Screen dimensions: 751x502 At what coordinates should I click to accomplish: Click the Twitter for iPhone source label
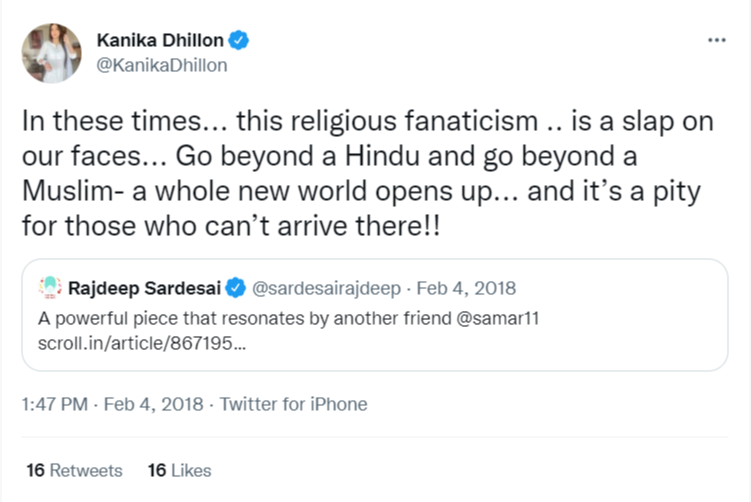[293, 405]
